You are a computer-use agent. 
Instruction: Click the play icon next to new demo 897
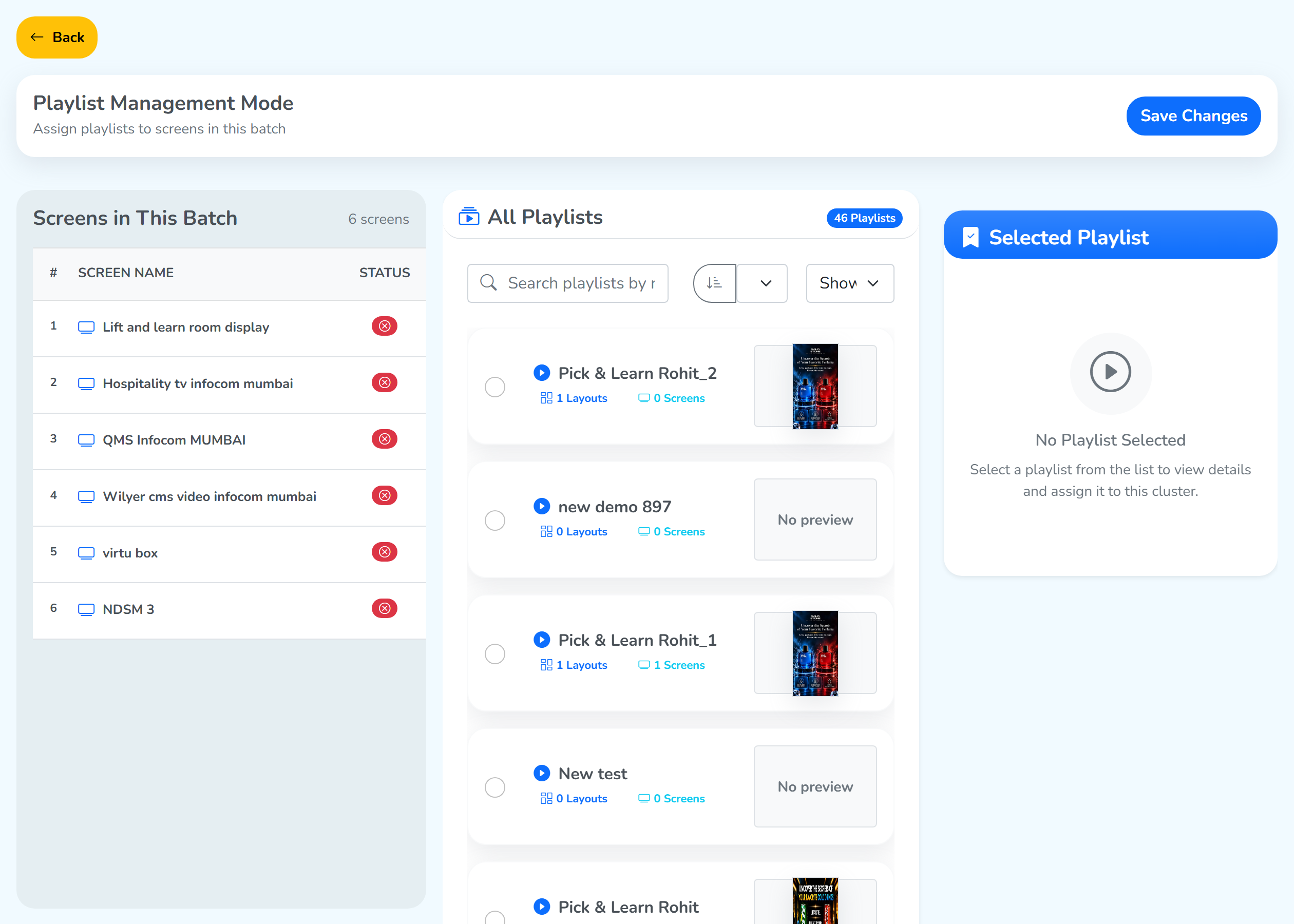click(542, 506)
